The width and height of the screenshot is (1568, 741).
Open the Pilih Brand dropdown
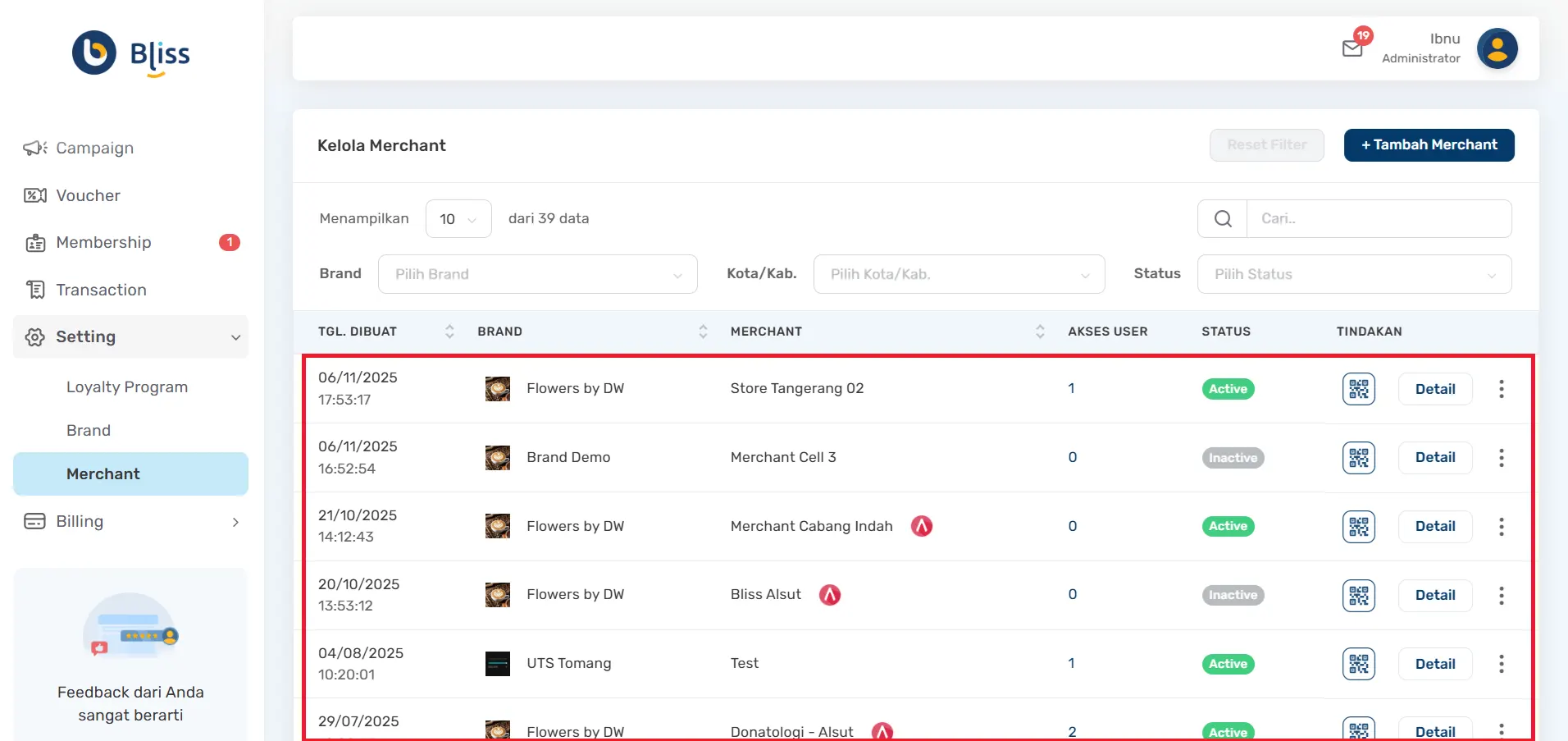click(x=537, y=274)
